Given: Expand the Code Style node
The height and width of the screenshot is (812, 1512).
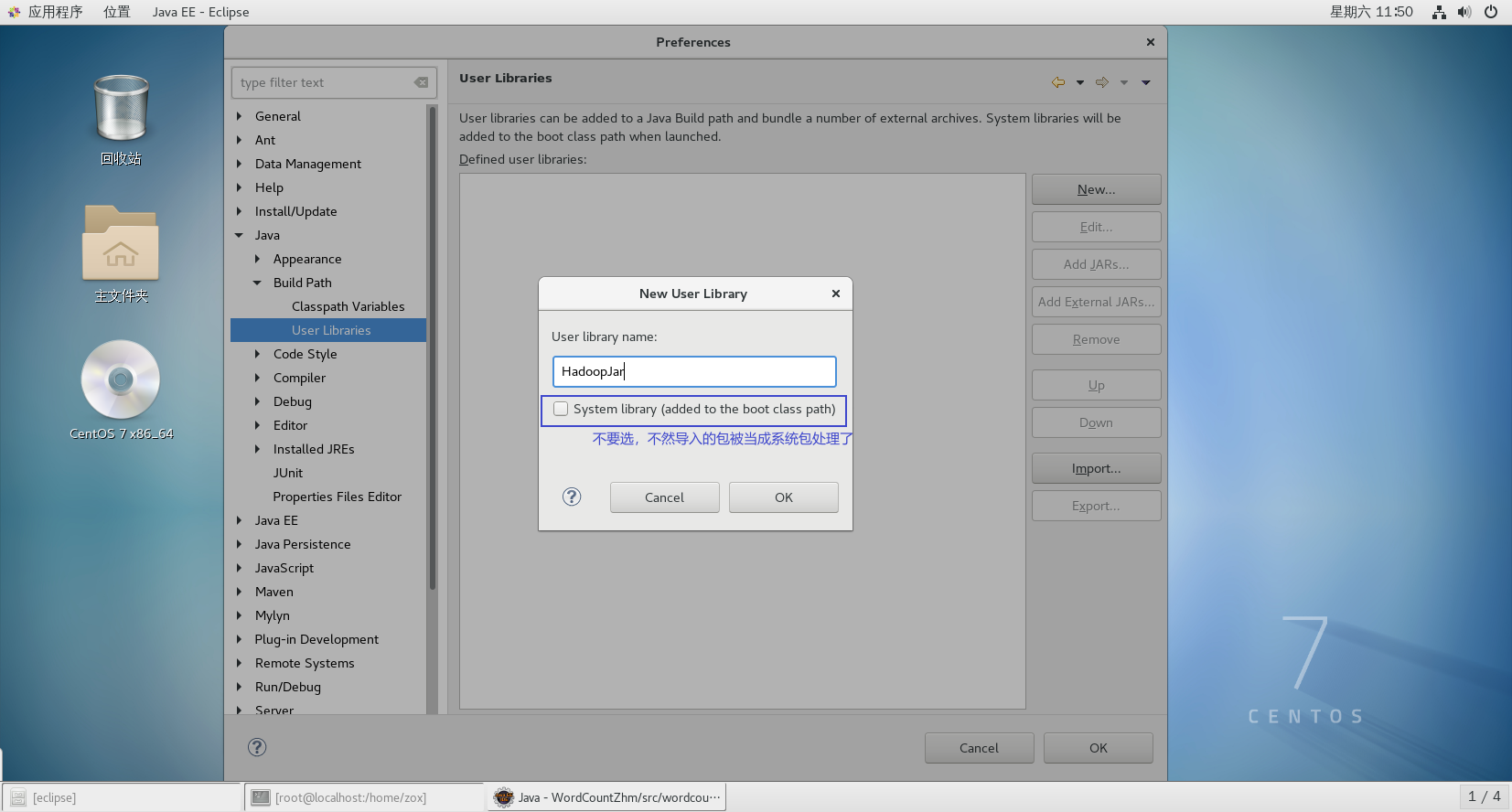Looking at the screenshot, I should (x=257, y=354).
